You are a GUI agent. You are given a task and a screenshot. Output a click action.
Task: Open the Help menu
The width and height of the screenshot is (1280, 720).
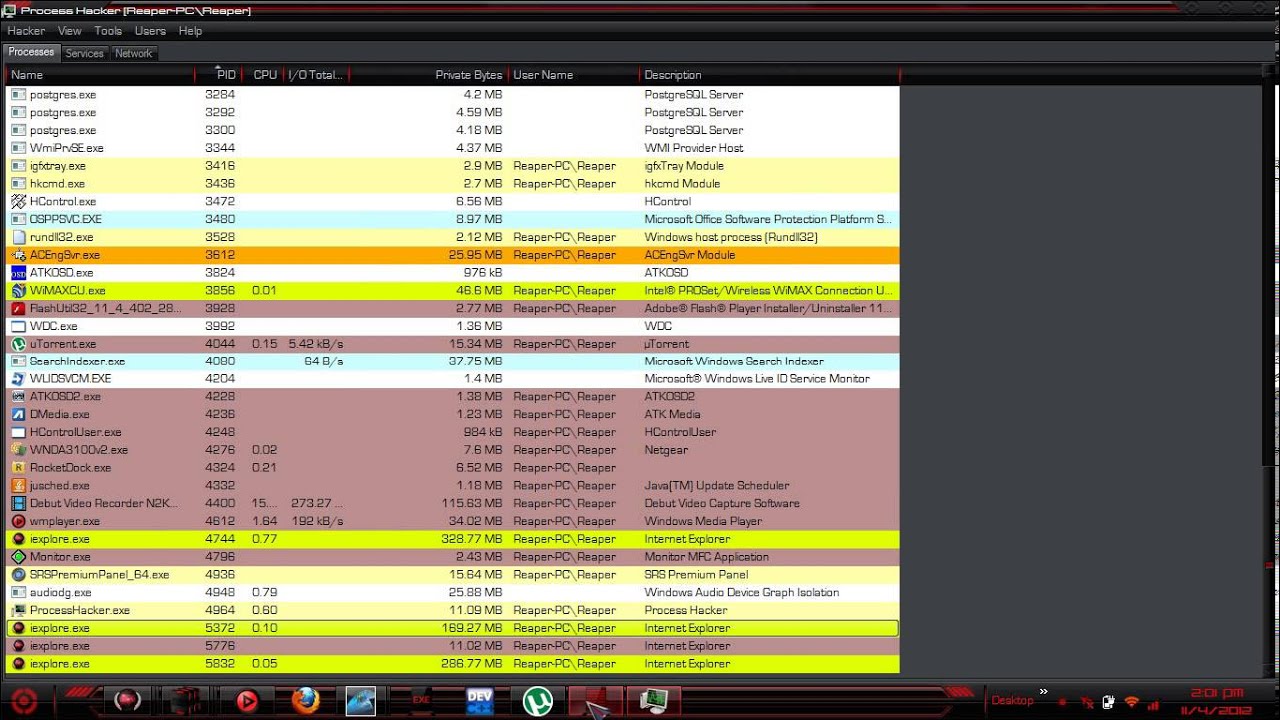point(190,31)
